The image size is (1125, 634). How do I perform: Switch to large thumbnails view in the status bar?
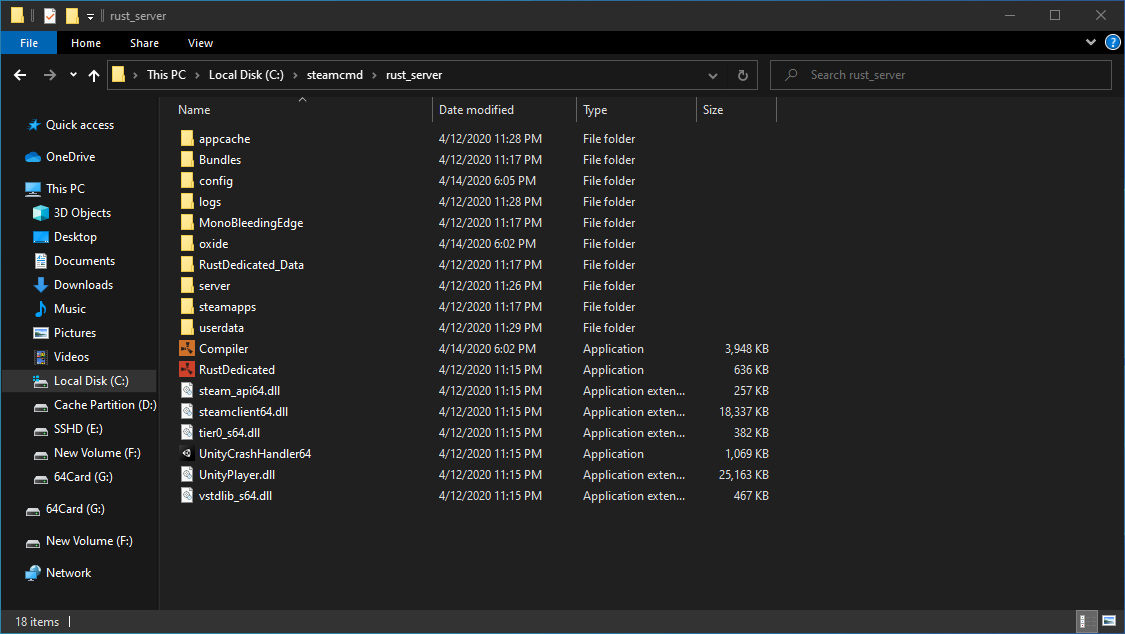coord(1108,621)
